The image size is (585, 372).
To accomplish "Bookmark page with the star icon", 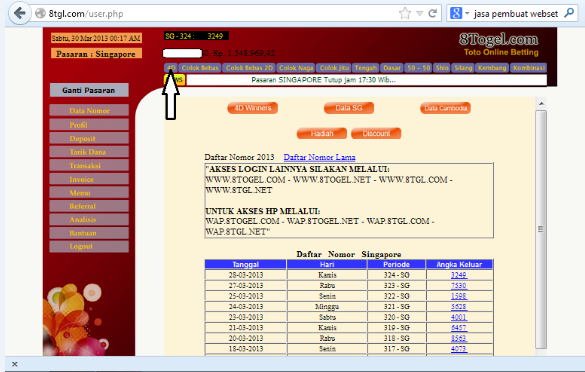I will (x=405, y=14).
